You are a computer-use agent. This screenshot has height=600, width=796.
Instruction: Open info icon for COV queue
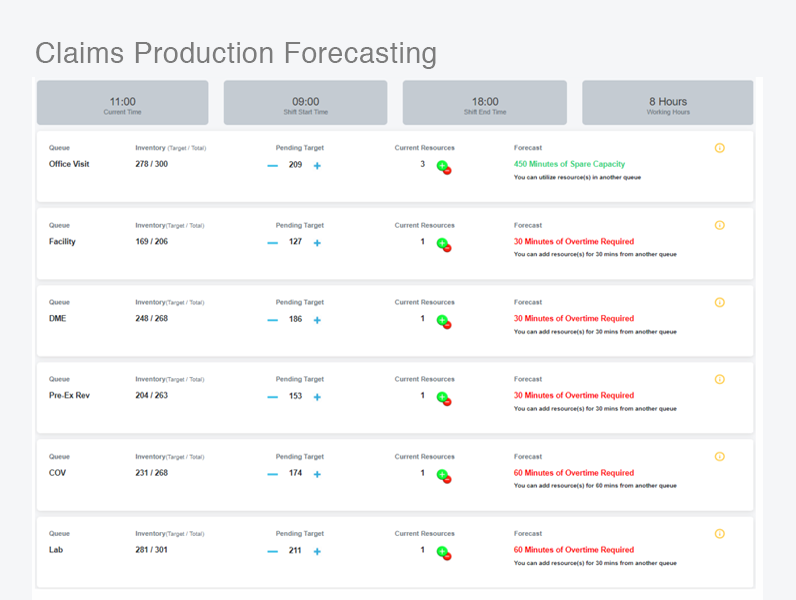point(719,456)
